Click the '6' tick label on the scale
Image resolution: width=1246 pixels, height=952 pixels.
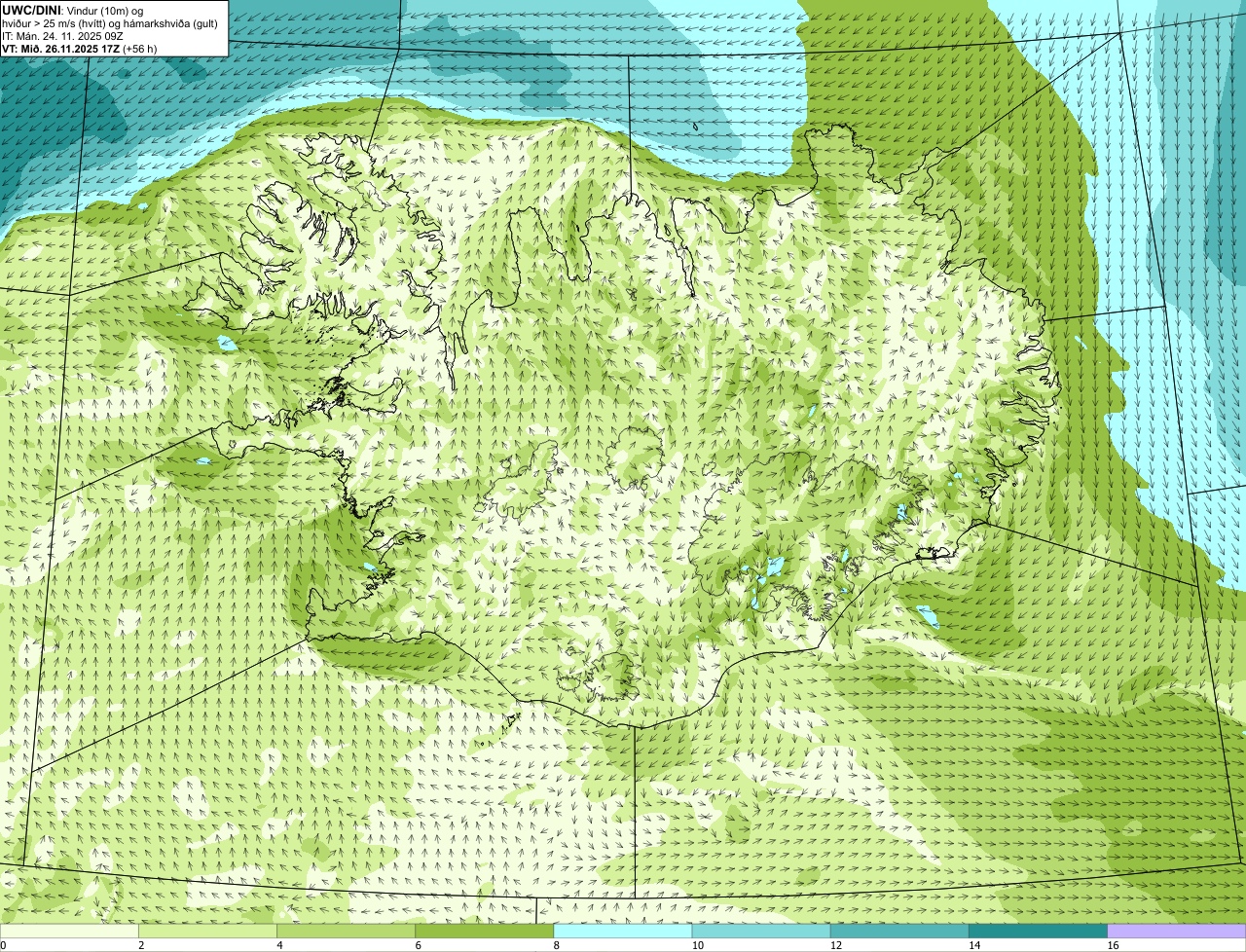tap(418, 945)
